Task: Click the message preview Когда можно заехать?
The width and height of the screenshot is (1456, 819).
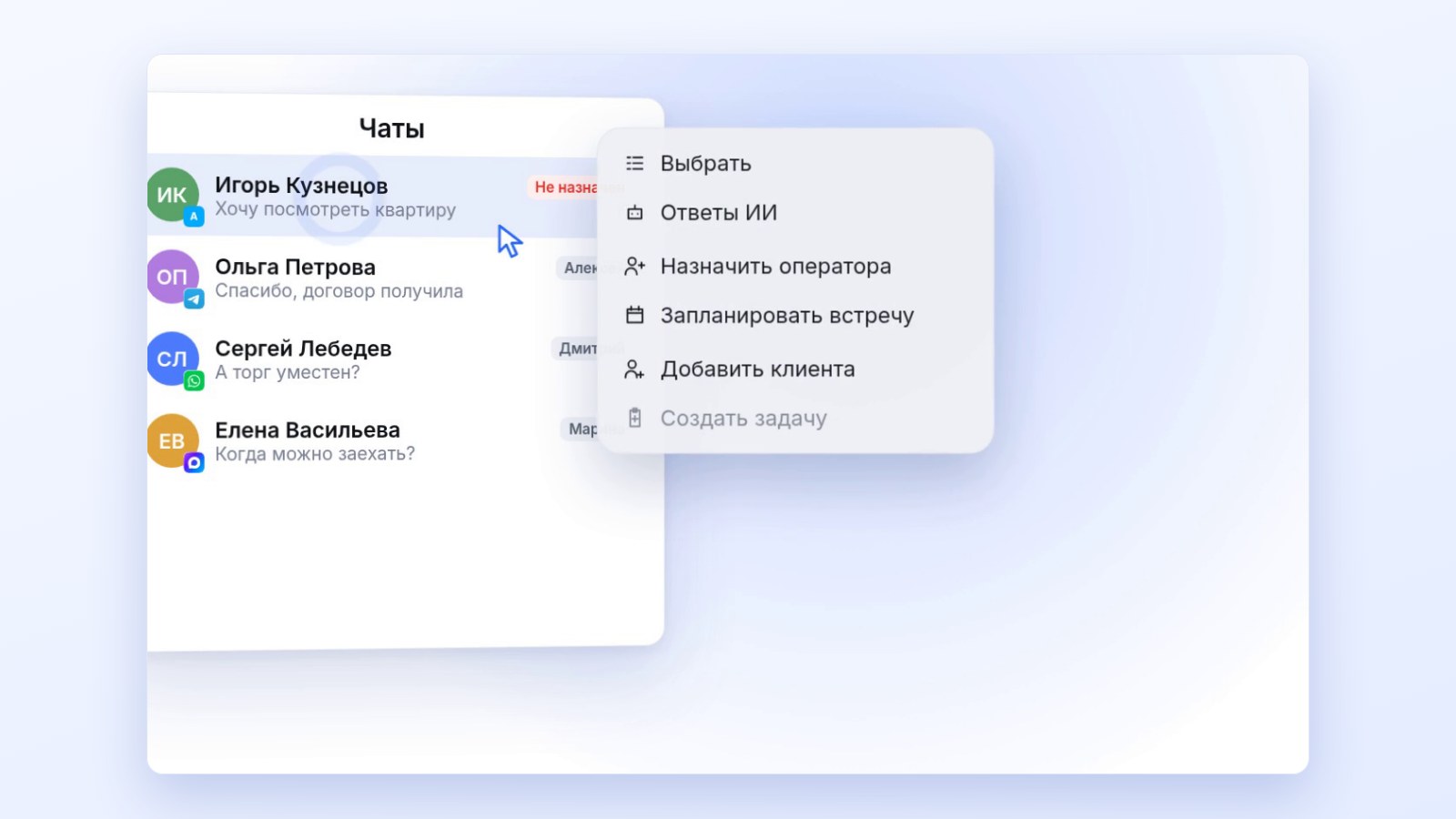Action: 315,453
